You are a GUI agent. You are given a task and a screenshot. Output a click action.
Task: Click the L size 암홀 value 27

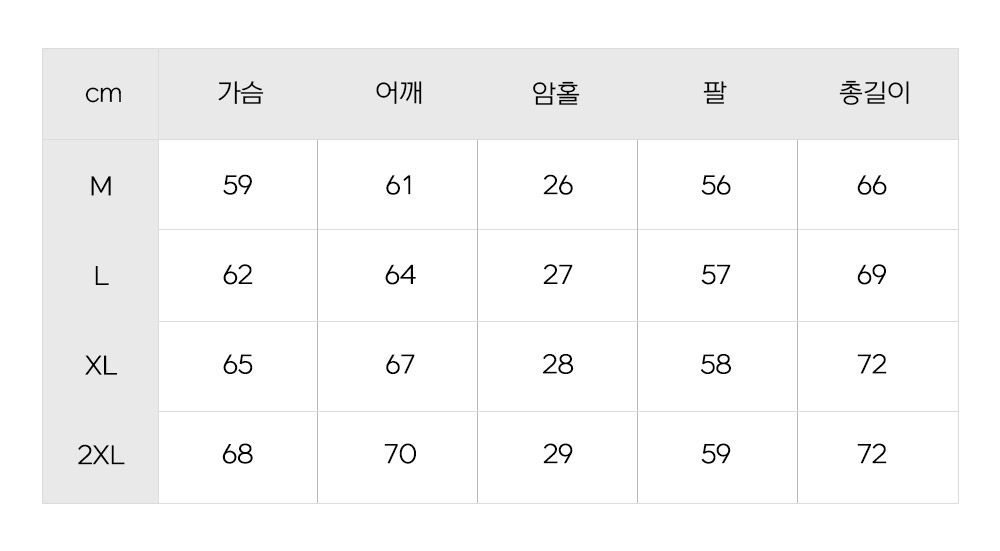pos(557,275)
